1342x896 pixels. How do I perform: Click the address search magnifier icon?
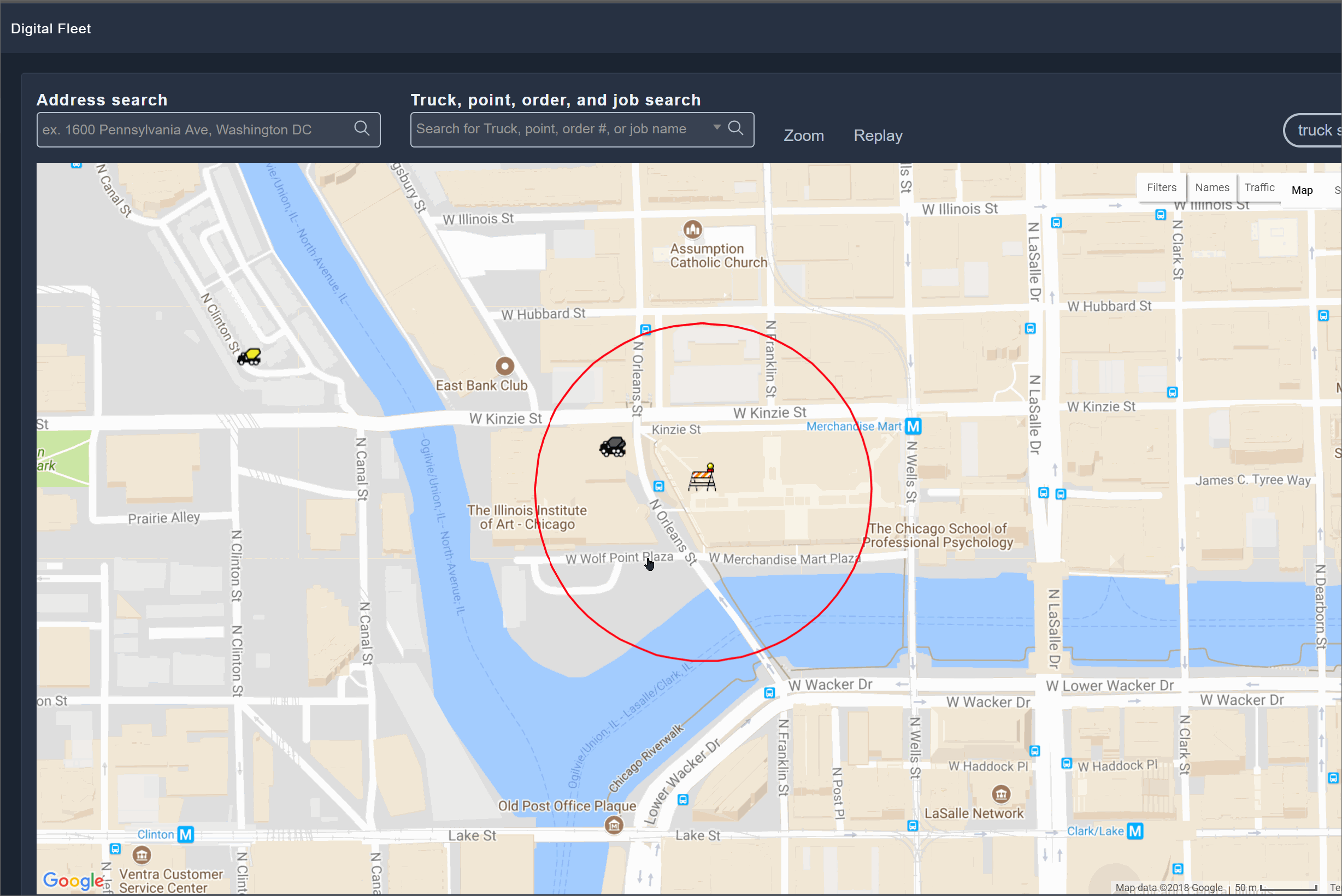click(x=362, y=128)
